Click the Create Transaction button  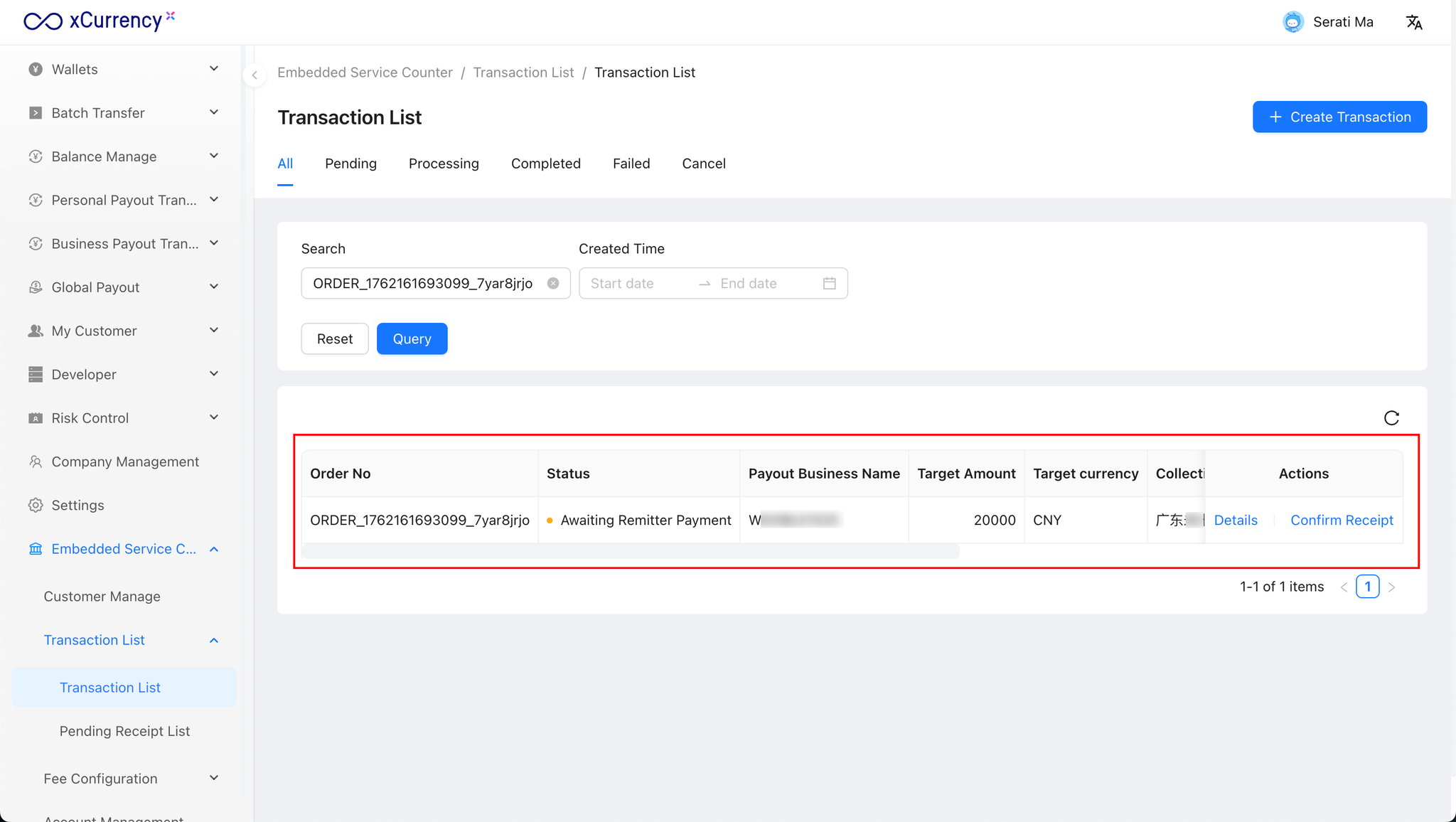pos(1339,117)
